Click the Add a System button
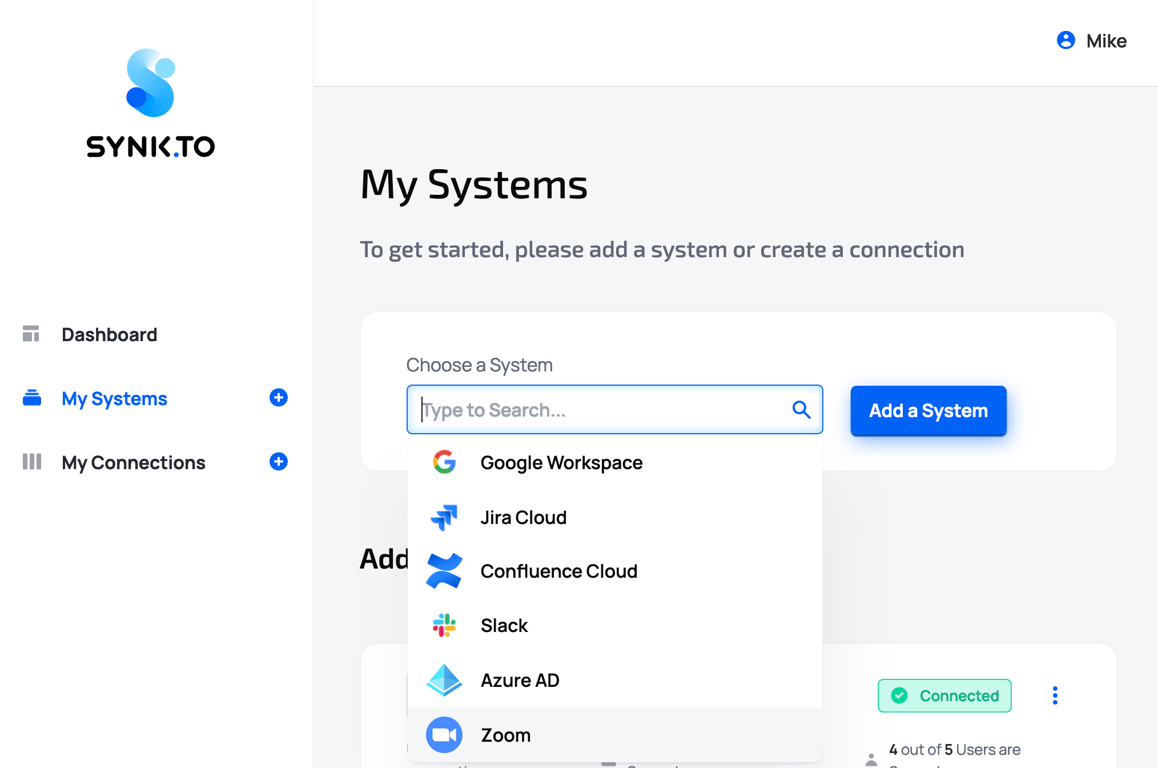The image size is (1158, 768). pyautogui.click(x=928, y=411)
